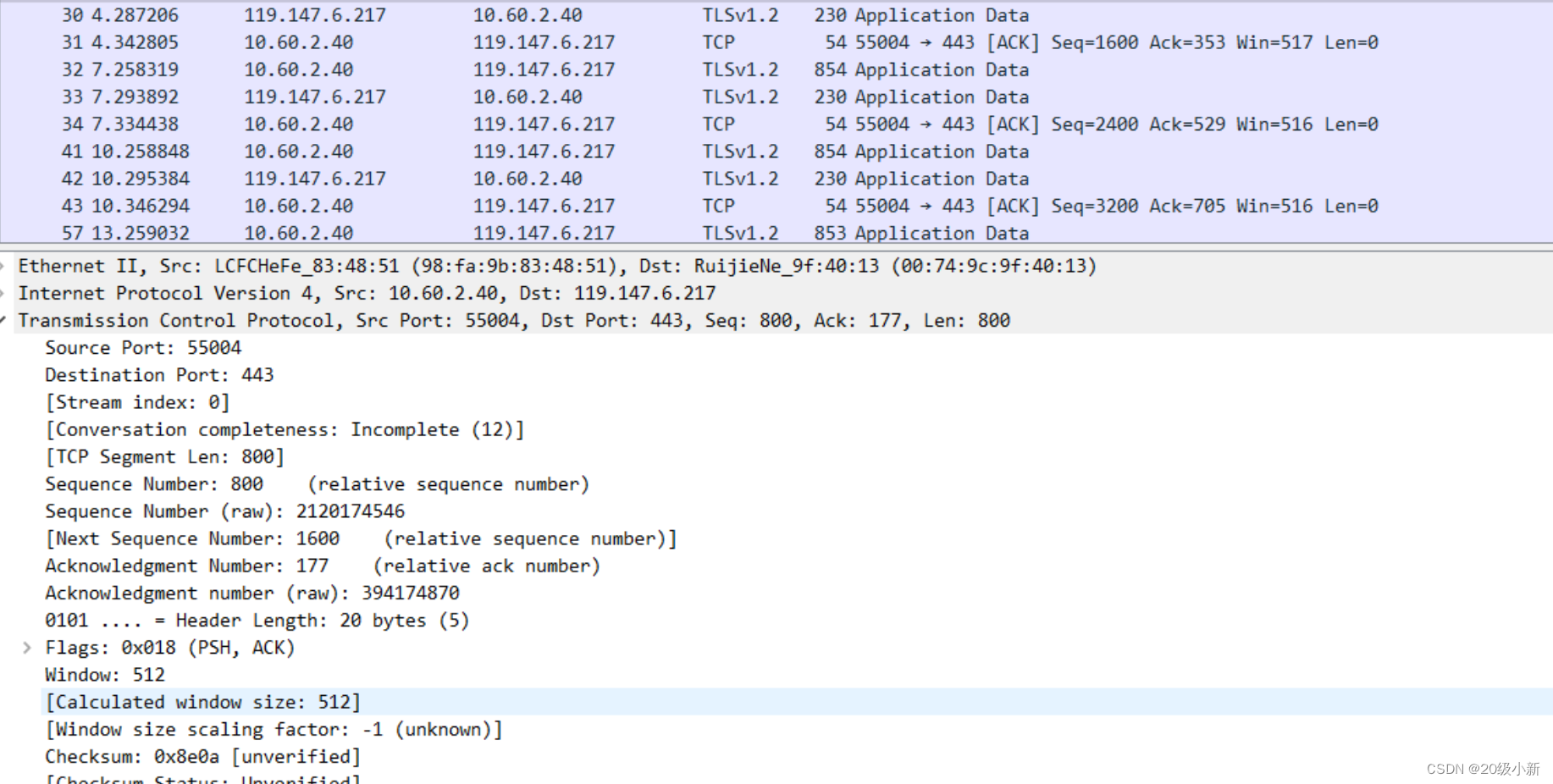Select Acknowledgment Number: 177 line

click(x=323, y=566)
